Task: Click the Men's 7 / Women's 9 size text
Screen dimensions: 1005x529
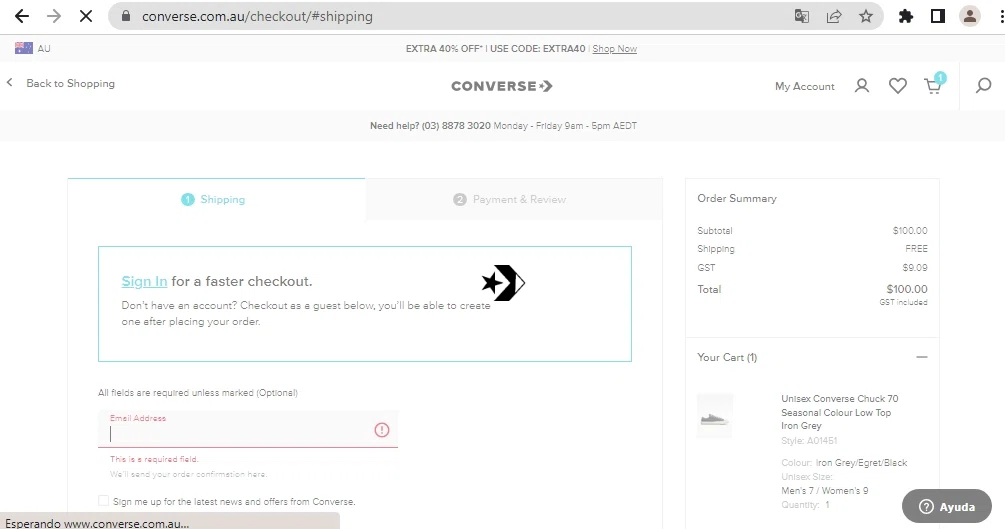Action: point(824,491)
